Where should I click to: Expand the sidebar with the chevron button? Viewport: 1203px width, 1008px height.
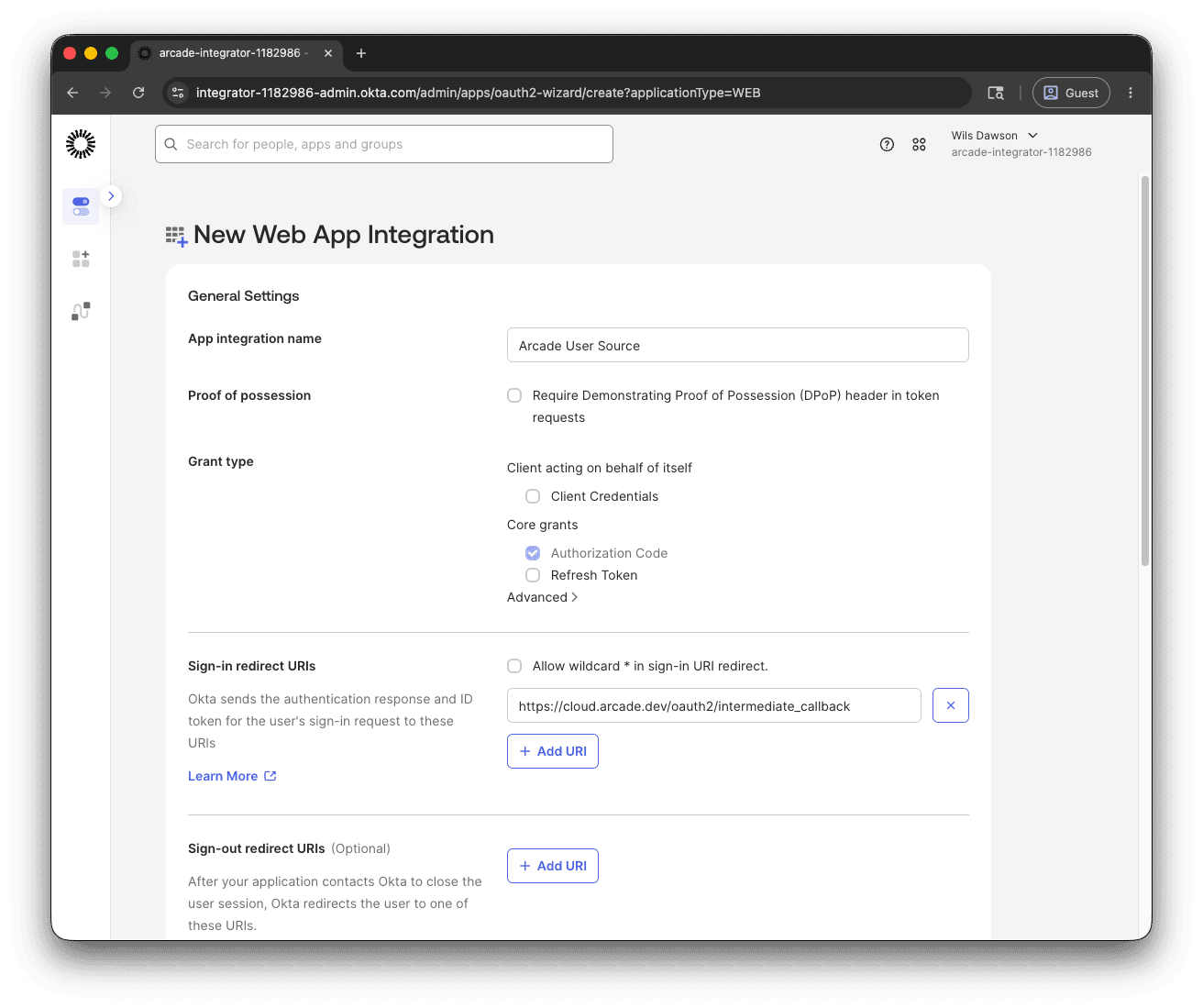pos(111,196)
